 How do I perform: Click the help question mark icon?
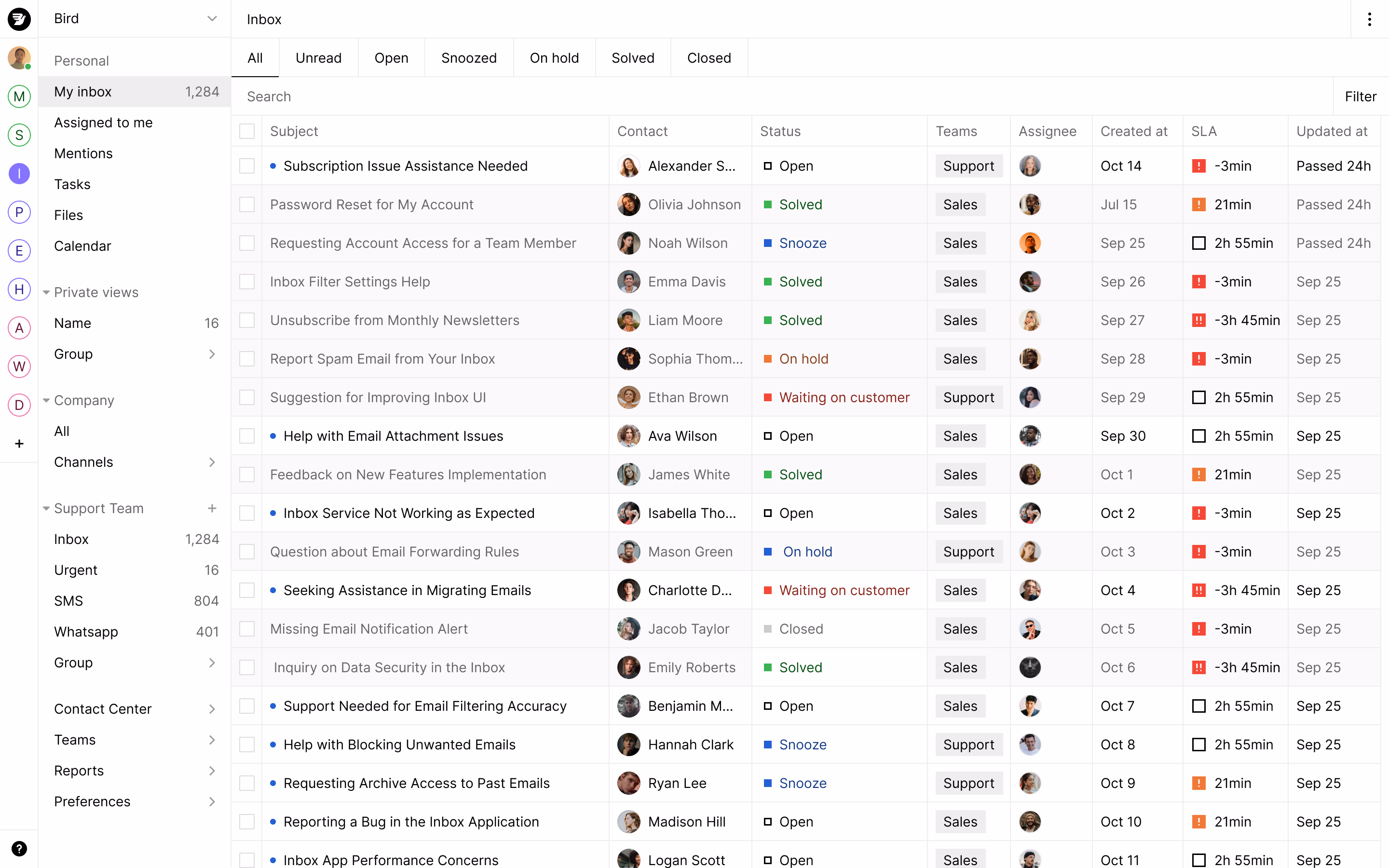pyautogui.click(x=19, y=849)
